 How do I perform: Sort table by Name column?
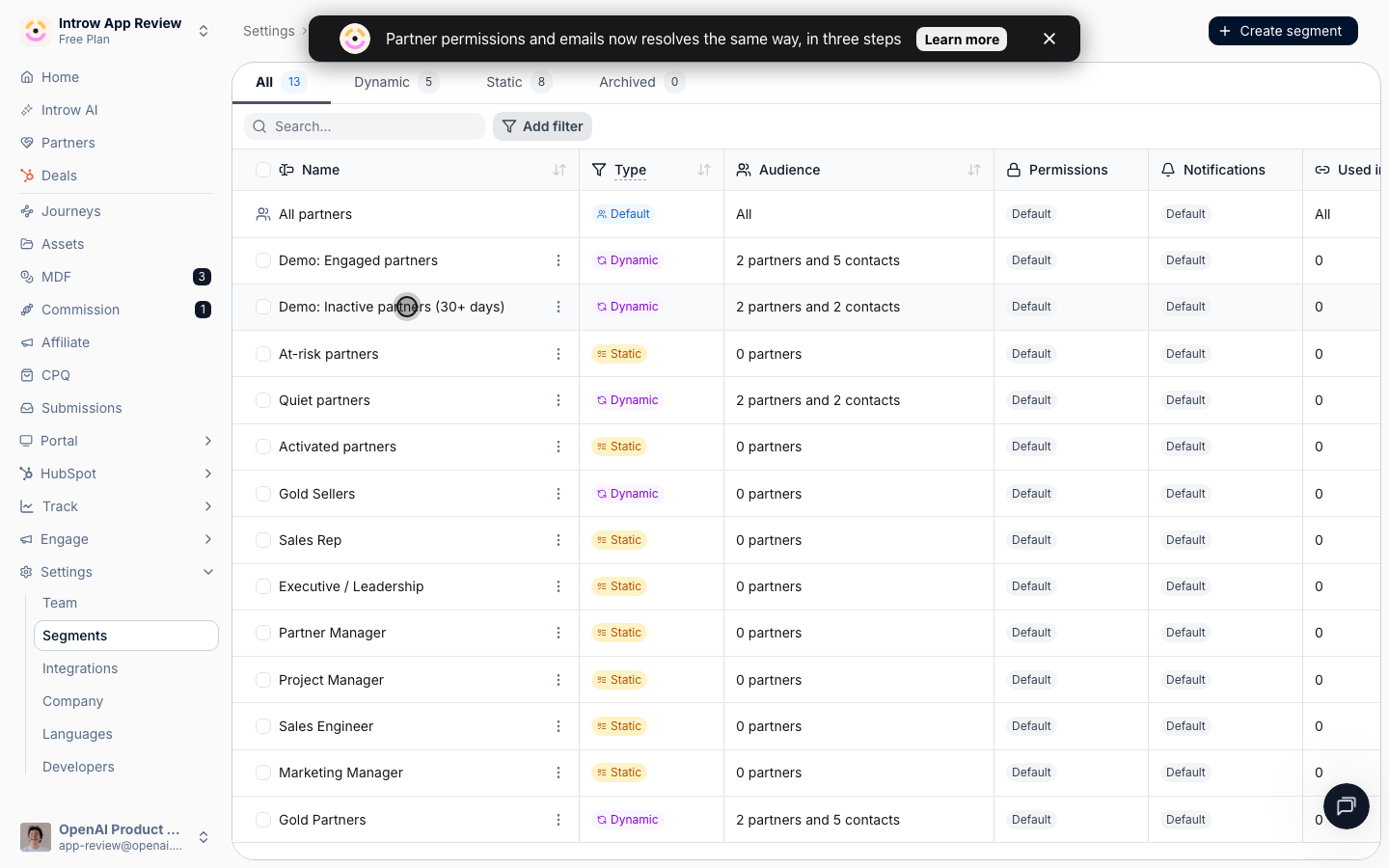click(559, 170)
